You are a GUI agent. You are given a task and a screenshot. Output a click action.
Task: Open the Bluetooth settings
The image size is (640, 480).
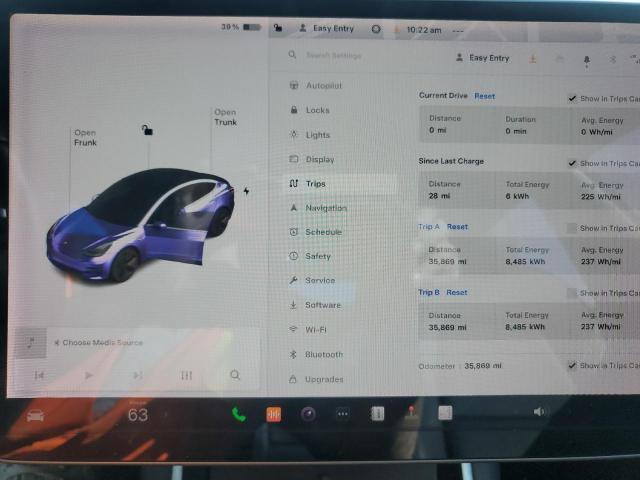pos(316,354)
